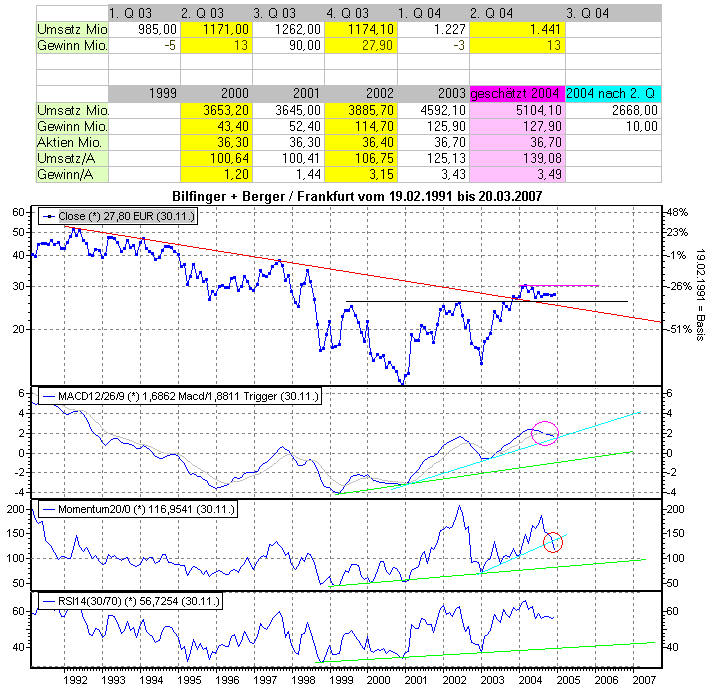Click the yellow cell '1174,10'
705x696 pixels.
pos(361,29)
